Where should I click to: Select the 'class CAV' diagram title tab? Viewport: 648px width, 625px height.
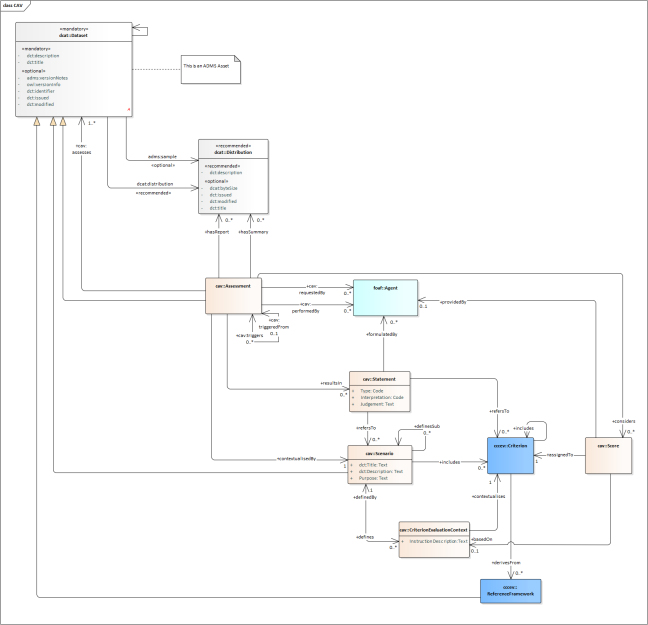tap(13, 5)
